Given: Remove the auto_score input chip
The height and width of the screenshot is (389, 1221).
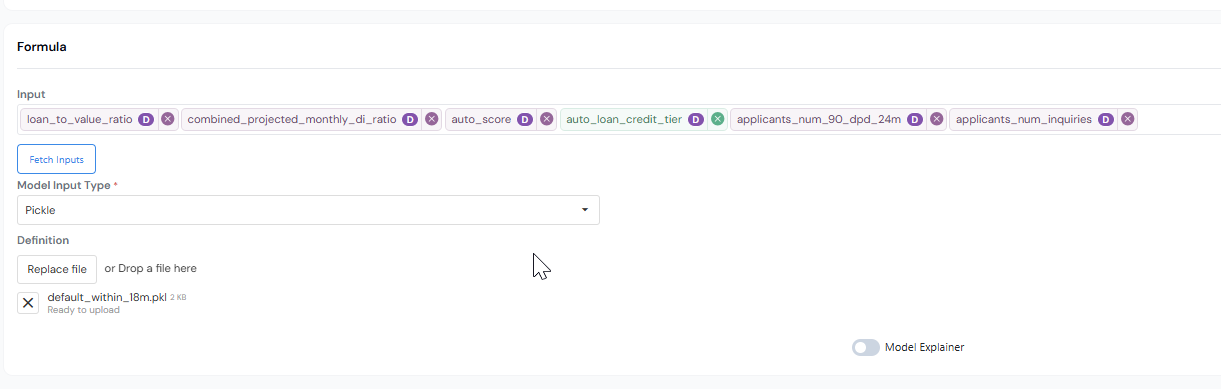Looking at the screenshot, I should pos(547,119).
